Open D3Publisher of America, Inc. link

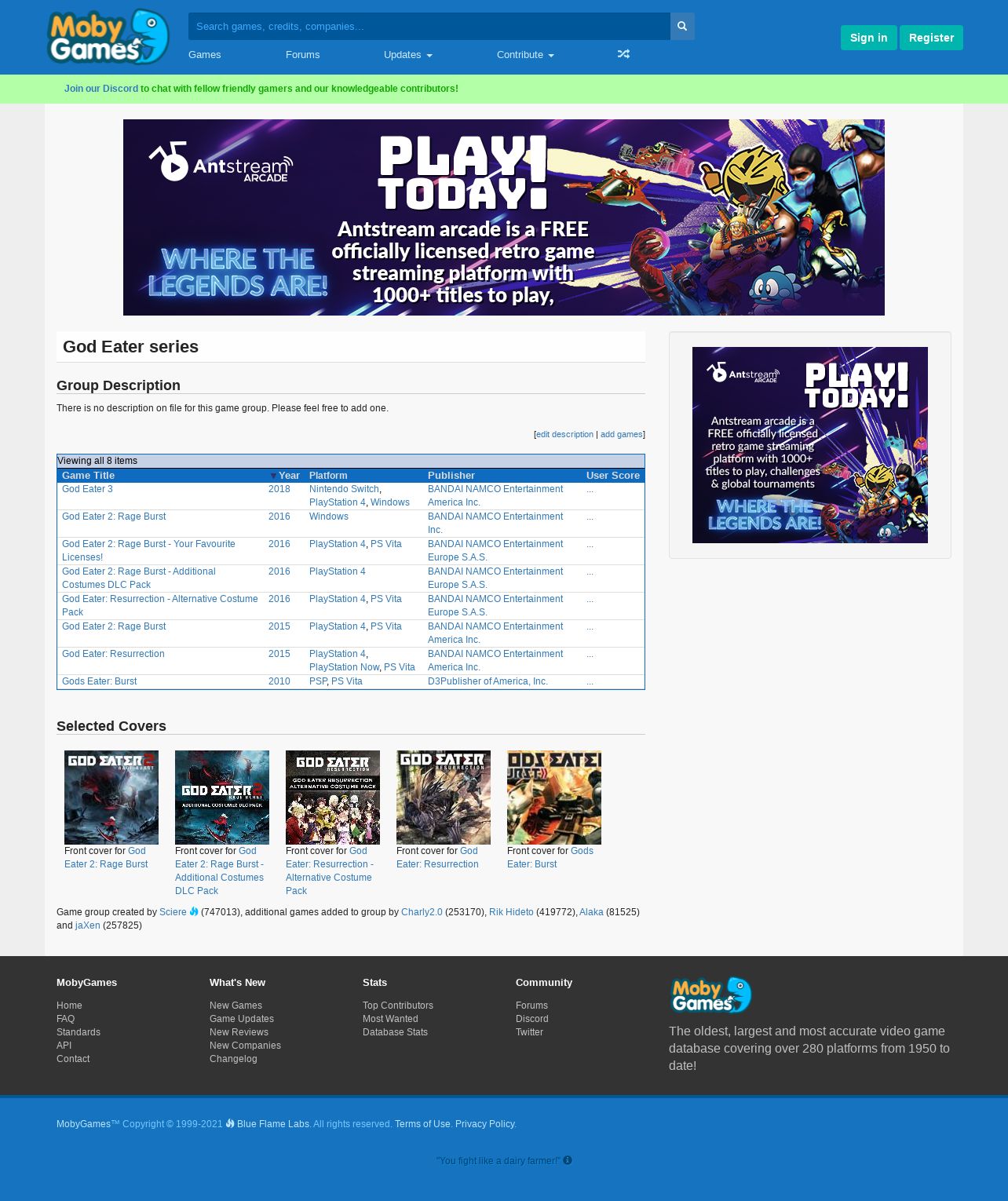488,681
